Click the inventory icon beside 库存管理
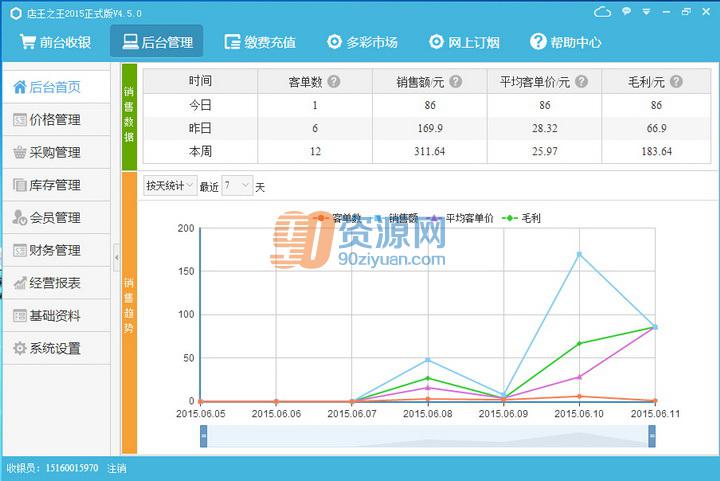Image resolution: width=720 pixels, height=481 pixels. [20, 185]
